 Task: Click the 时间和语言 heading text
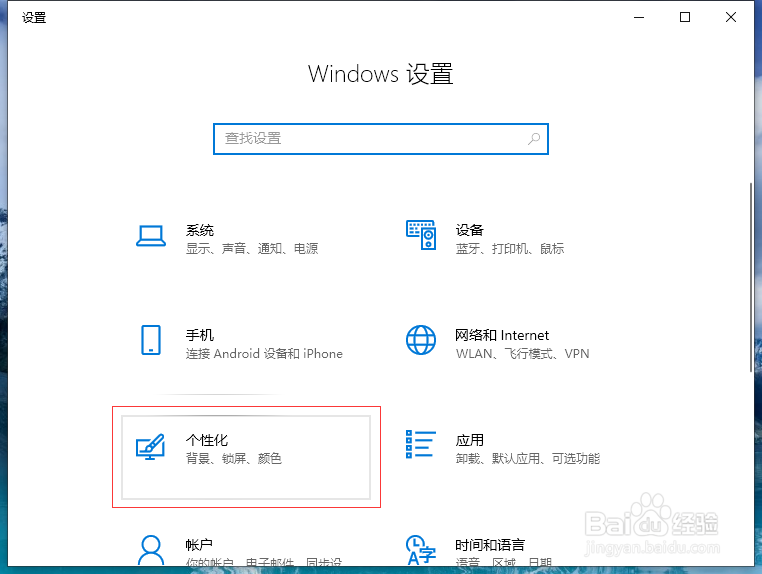pos(490,545)
